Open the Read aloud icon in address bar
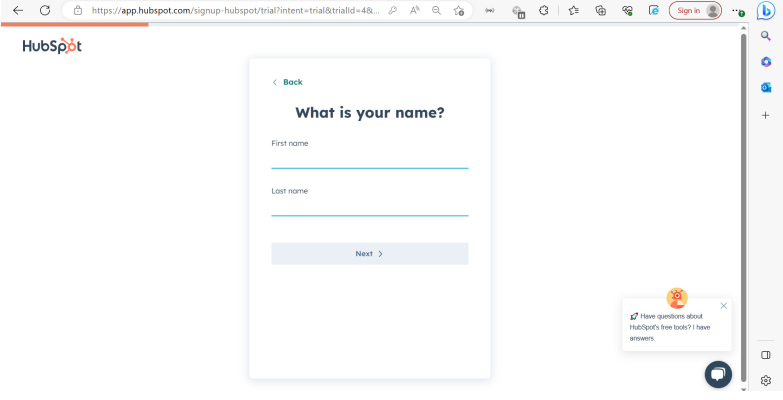This screenshot has width=783, height=400. [x=414, y=10]
